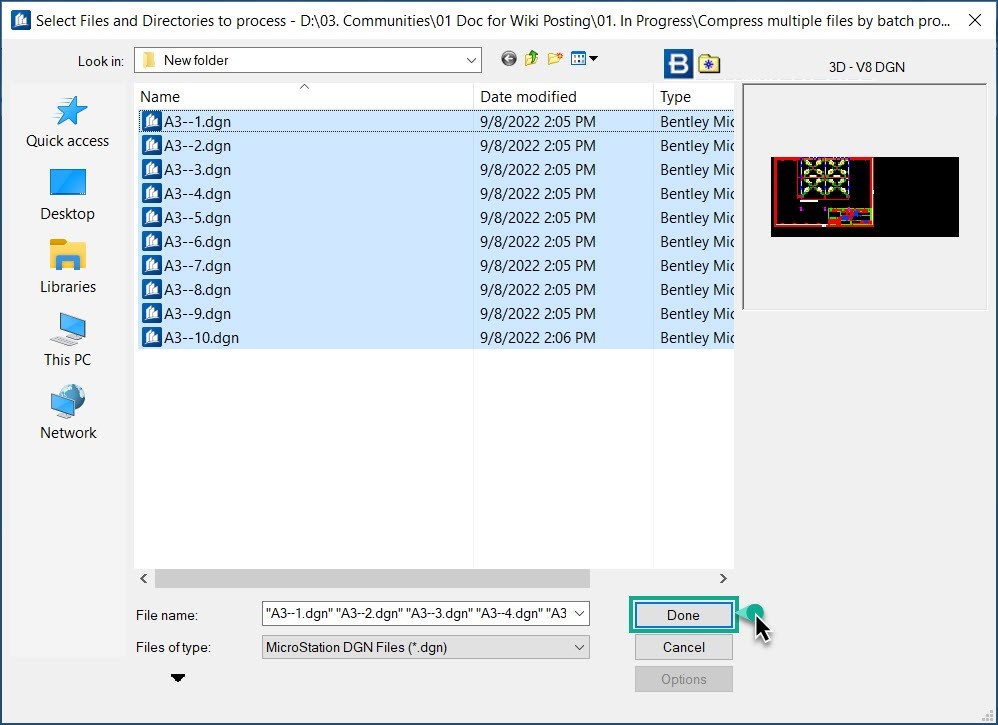Open Libraries in places bar
This screenshot has width=998, height=725.
click(67, 267)
